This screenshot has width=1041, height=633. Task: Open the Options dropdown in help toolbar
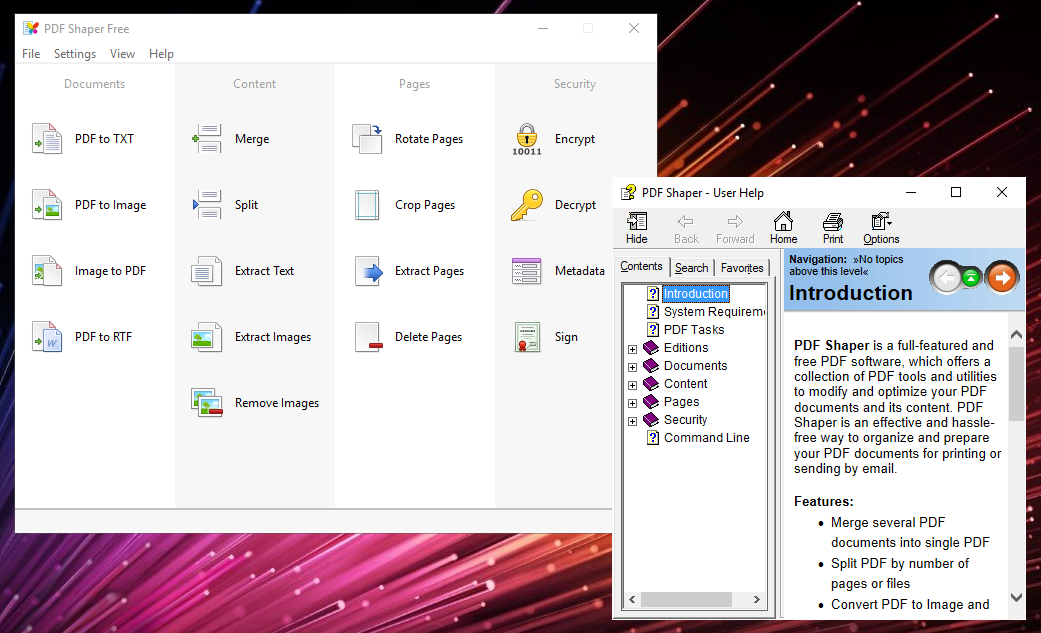click(881, 227)
